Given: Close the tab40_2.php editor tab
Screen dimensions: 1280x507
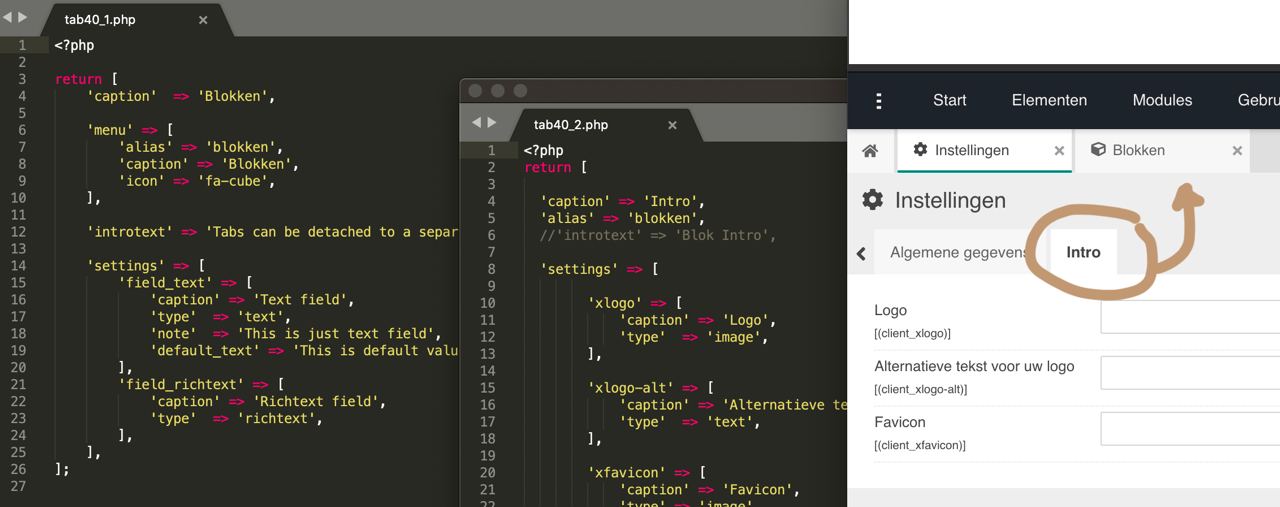Looking at the screenshot, I should click(672, 125).
